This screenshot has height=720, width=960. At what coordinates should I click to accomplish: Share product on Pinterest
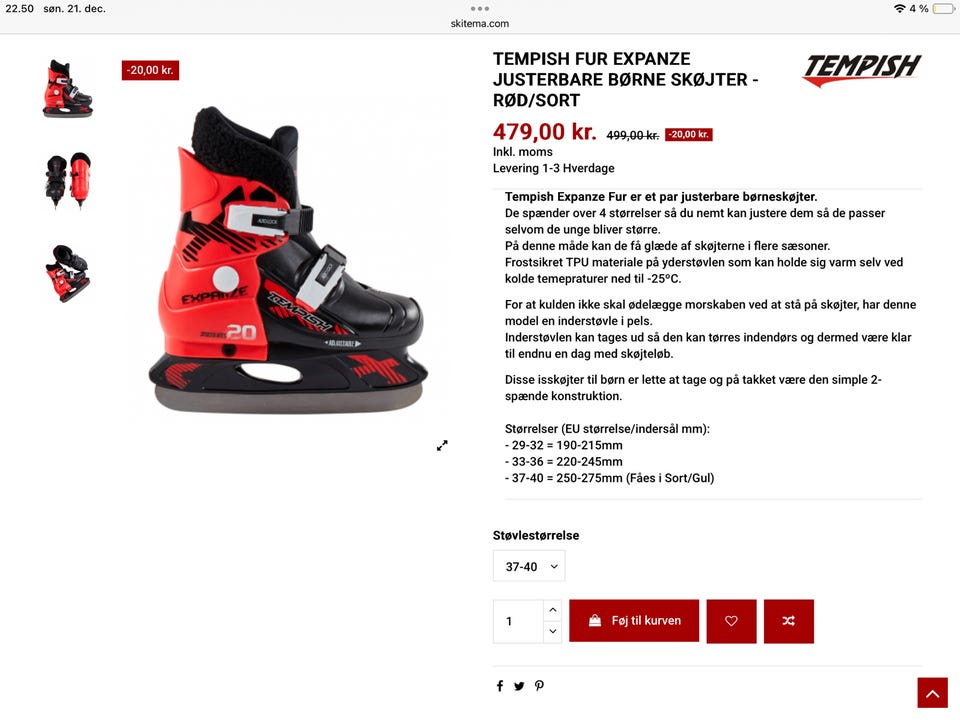tap(539, 686)
